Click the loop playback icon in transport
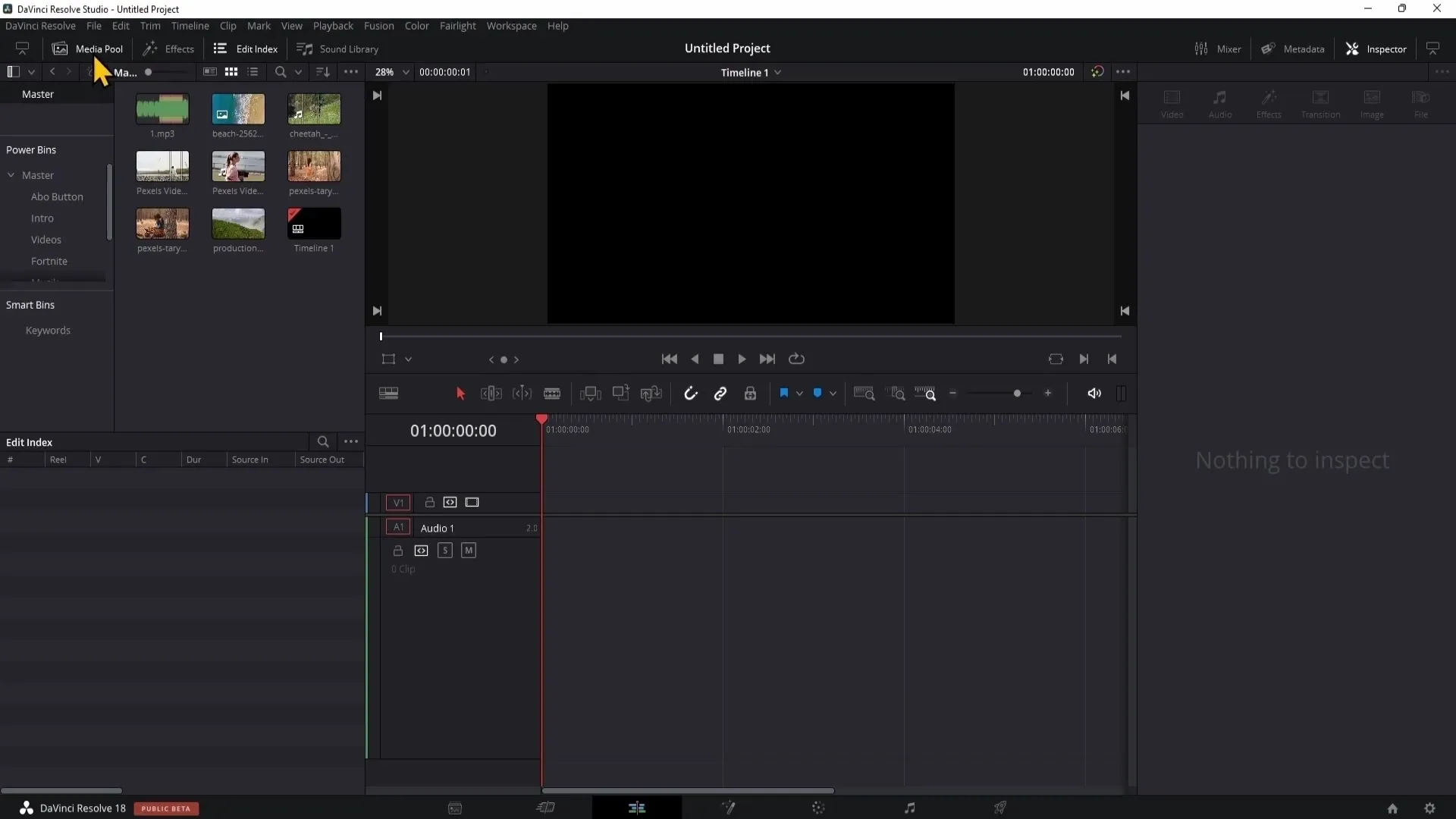1456x819 pixels. (x=797, y=358)
